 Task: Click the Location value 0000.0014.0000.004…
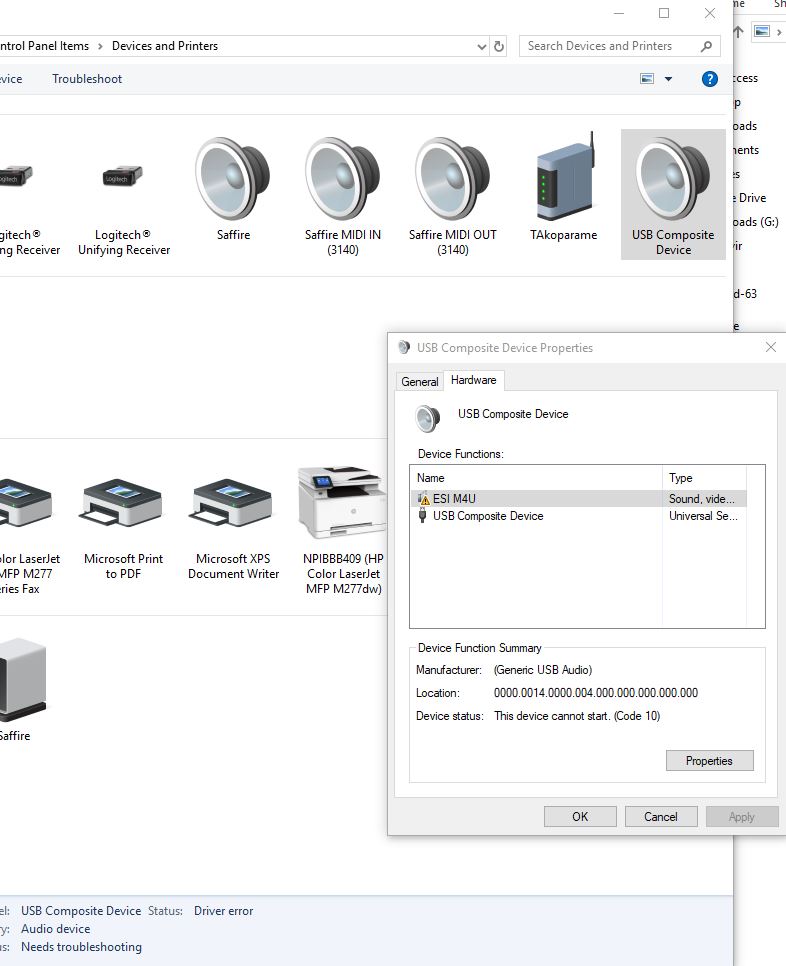(x=596, y=693)
